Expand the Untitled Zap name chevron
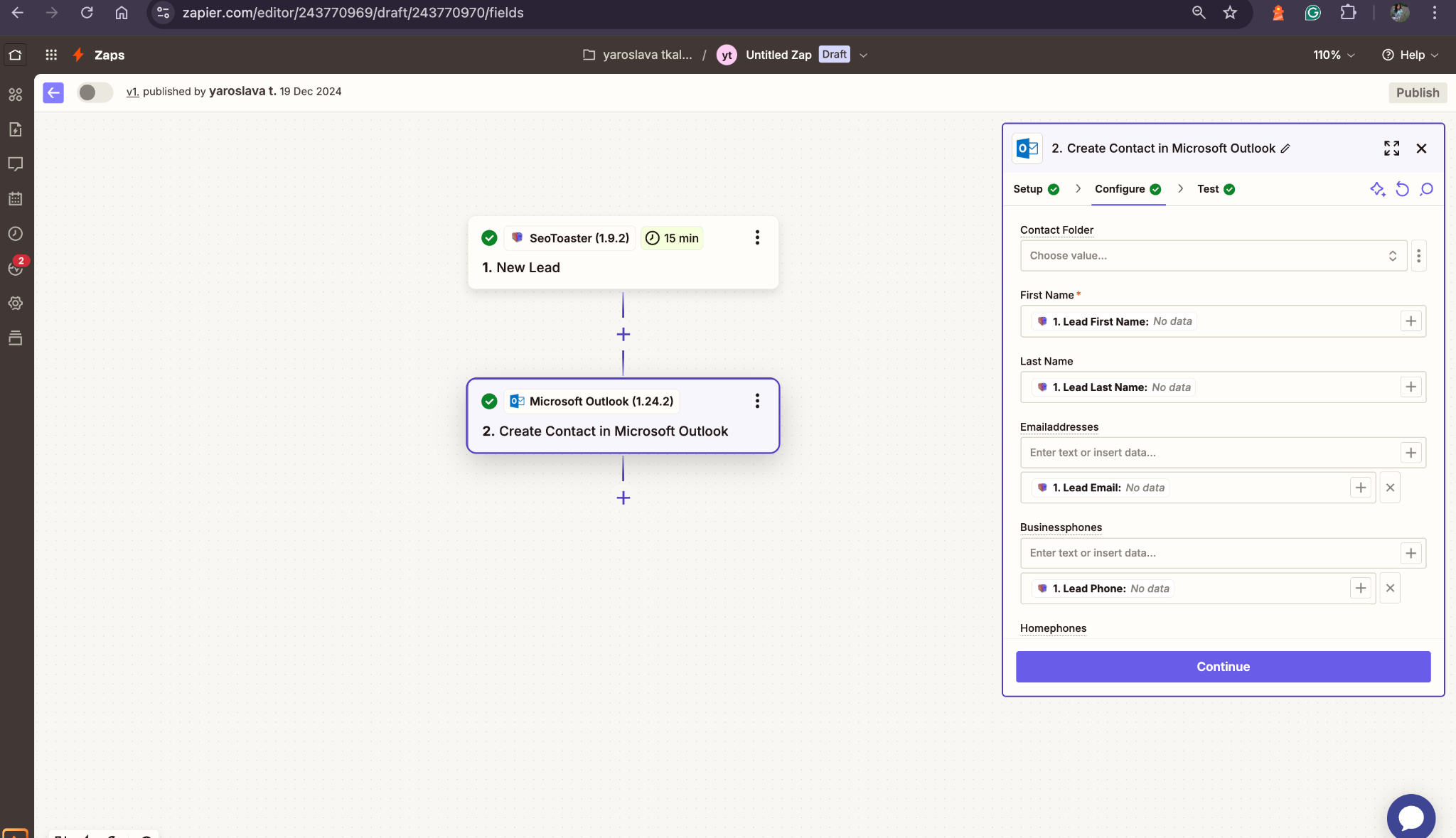 point(863,55)
